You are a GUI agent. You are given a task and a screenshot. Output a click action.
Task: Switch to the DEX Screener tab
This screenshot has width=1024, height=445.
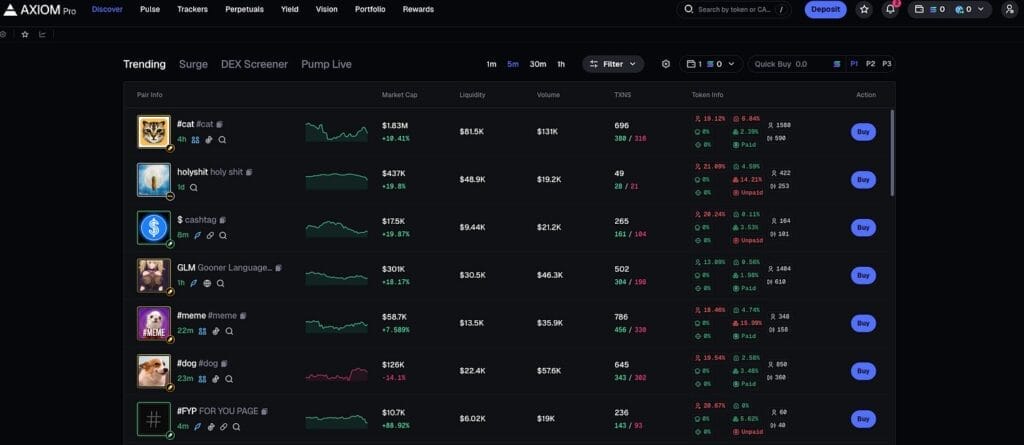click(x=254, y=64)
